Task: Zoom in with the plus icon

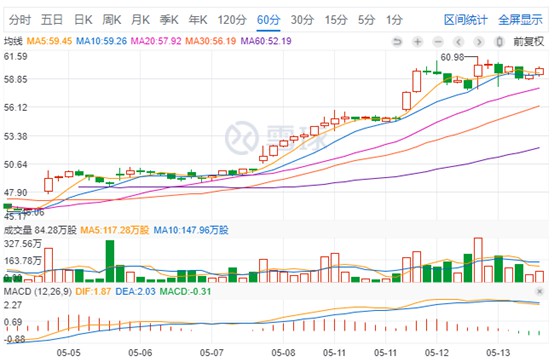Action: tap(418, 42)
